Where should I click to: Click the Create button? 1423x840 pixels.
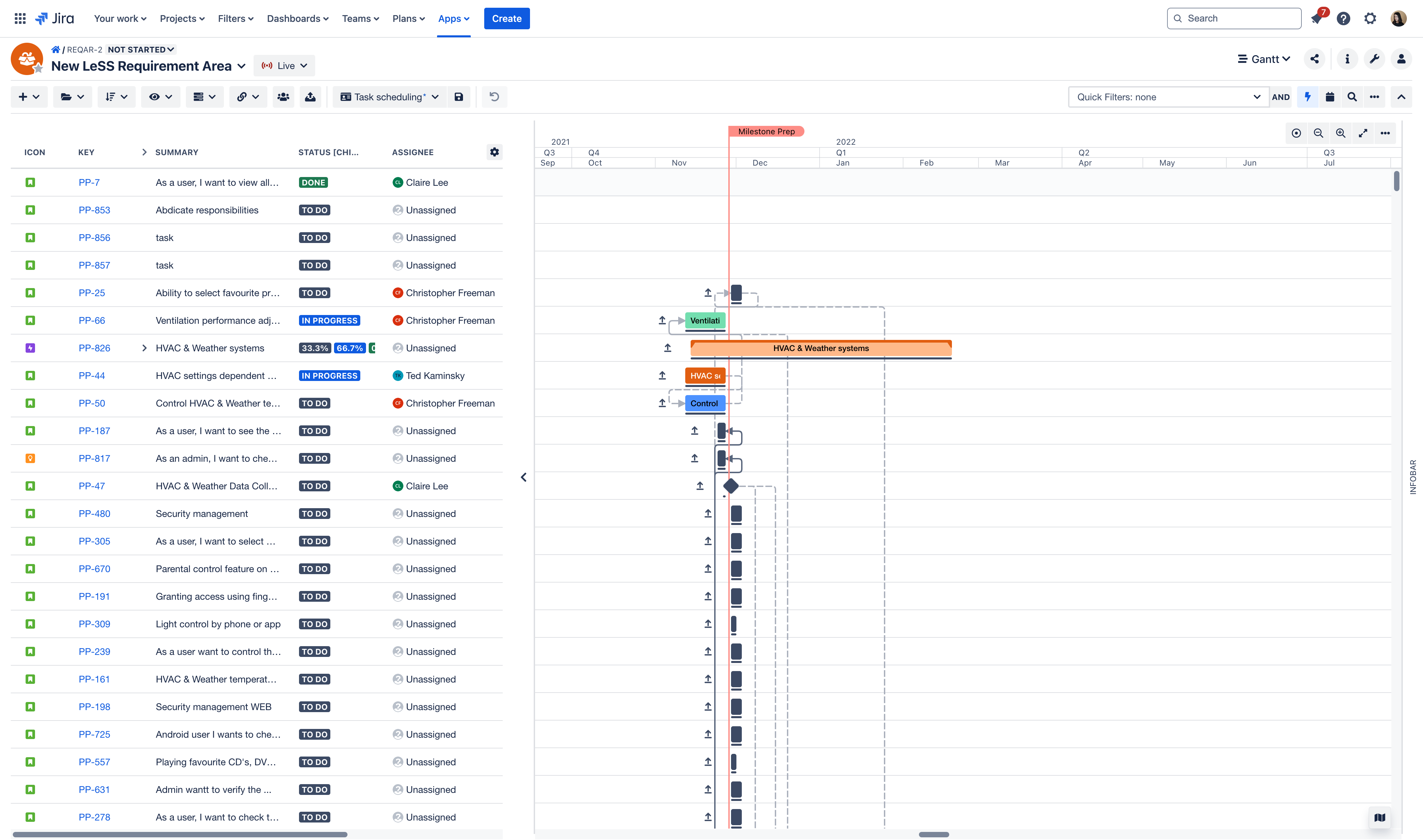(x=506, y=18)
